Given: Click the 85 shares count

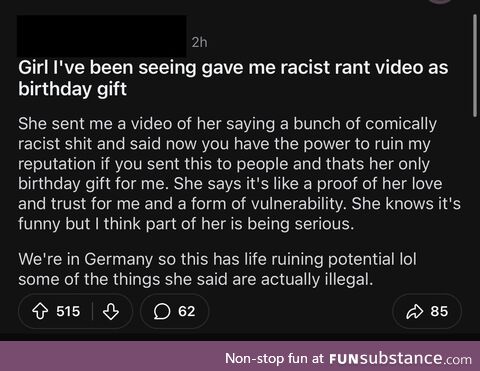Looking at the screenshot, I should [x=439, y=311].
